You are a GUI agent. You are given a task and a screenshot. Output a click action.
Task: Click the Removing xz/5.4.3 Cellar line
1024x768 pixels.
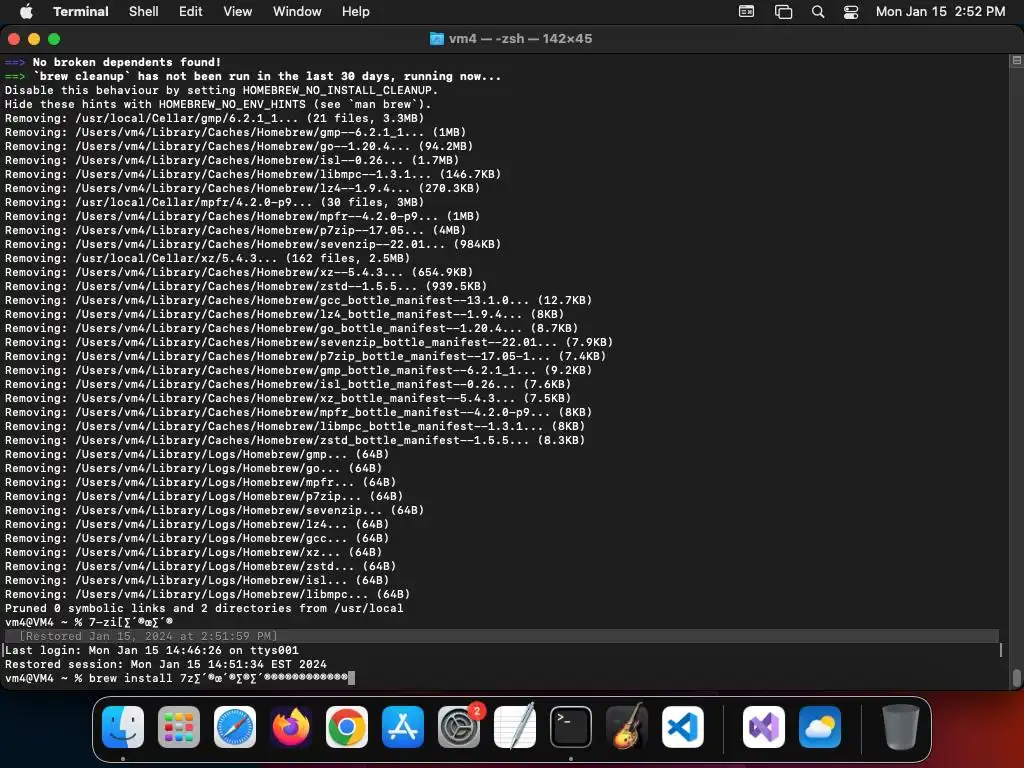(x=208, y=259)
